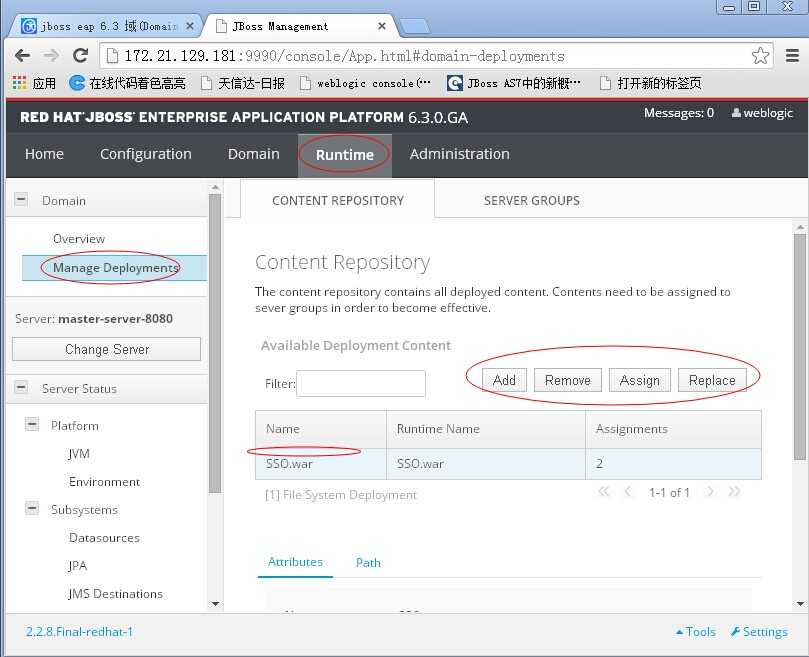Screen dimensions: 809x657
Task: Open the Chrome hamburger menu
Action: coord(792,55)
